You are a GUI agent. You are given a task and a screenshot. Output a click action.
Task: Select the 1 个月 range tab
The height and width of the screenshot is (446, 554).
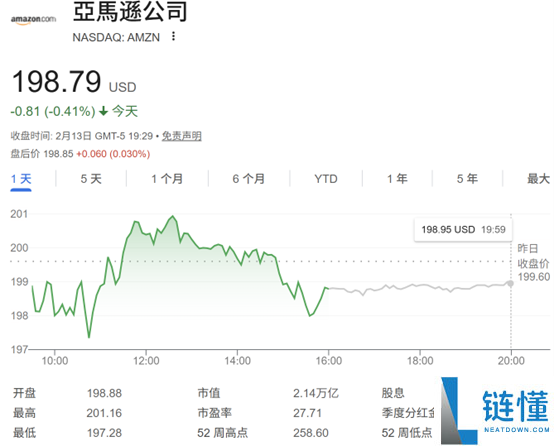[x=167, y=179]
